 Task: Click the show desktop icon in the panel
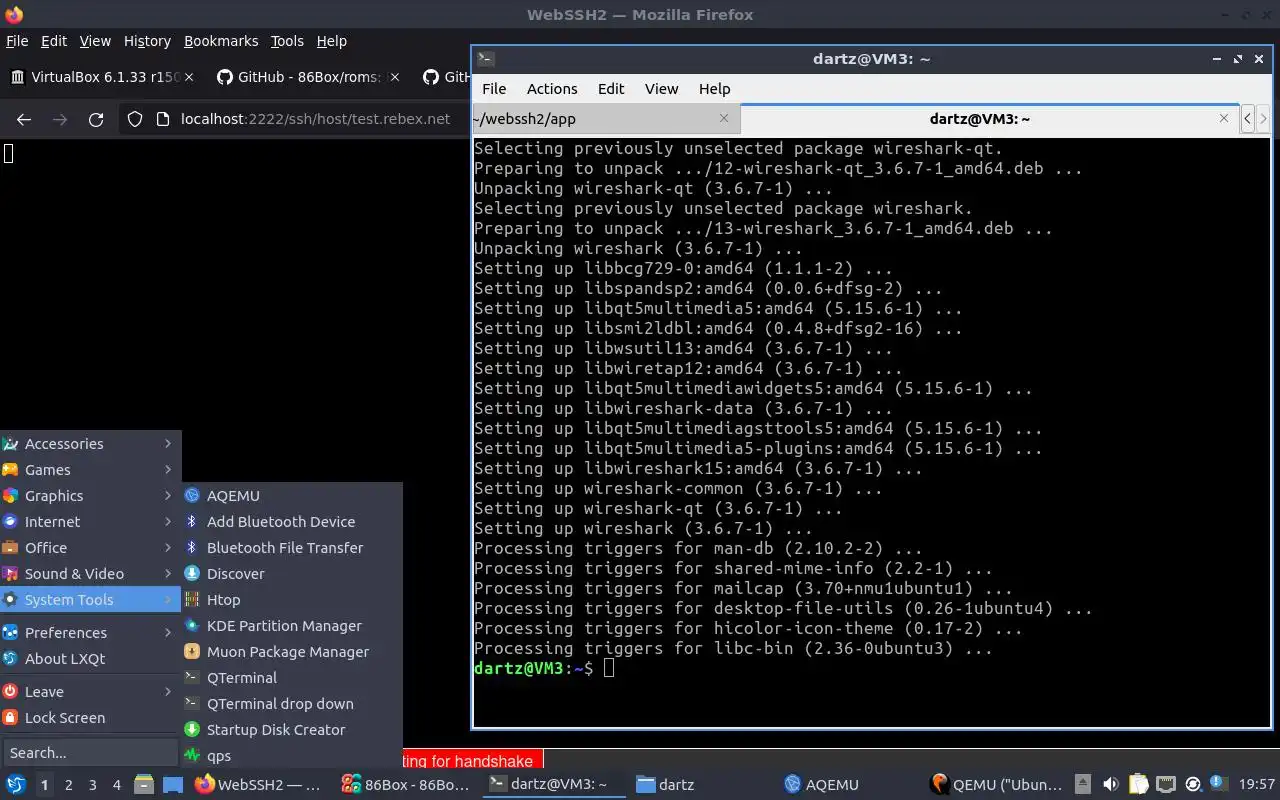click(173, 785)
